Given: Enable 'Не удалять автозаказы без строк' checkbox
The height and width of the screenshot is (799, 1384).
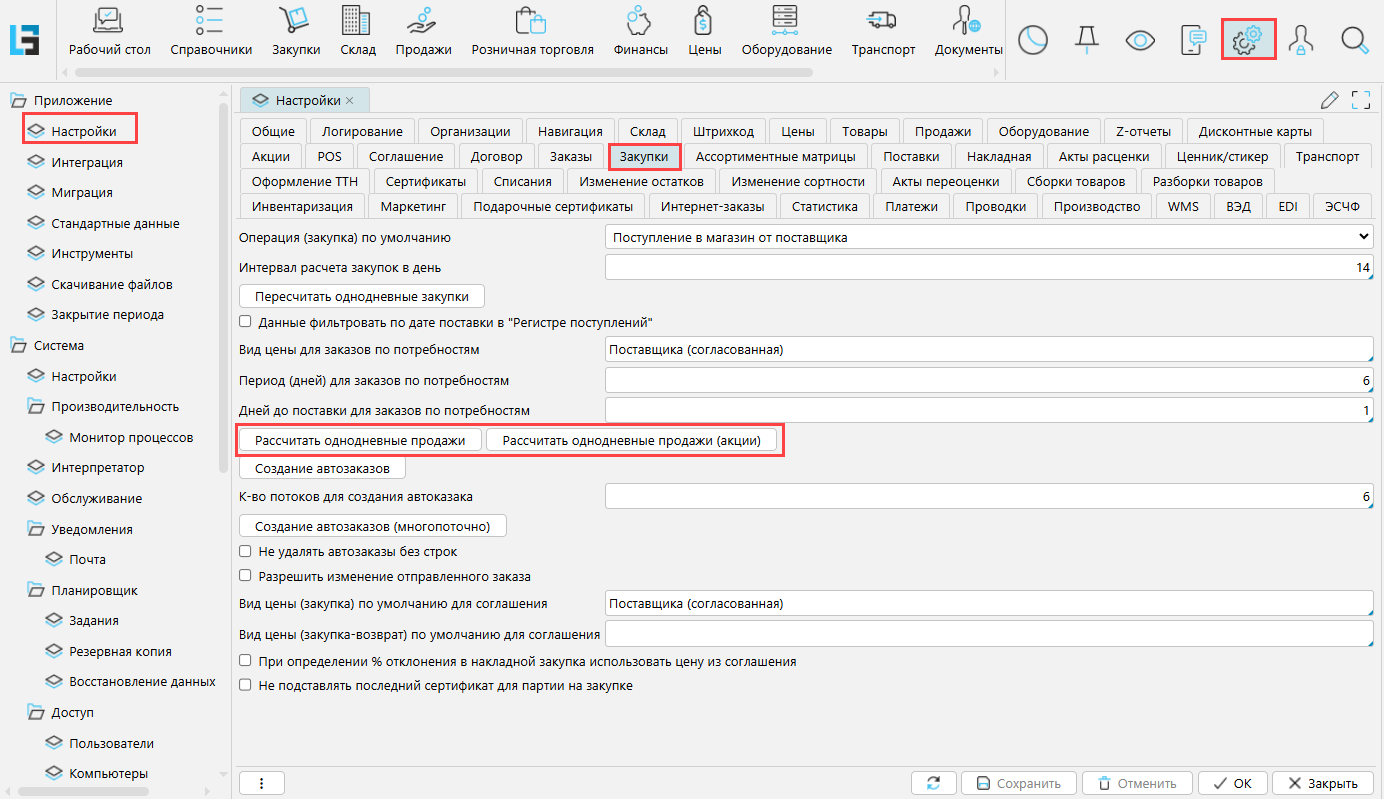Looking at the screenshot, I should [245, 552].
